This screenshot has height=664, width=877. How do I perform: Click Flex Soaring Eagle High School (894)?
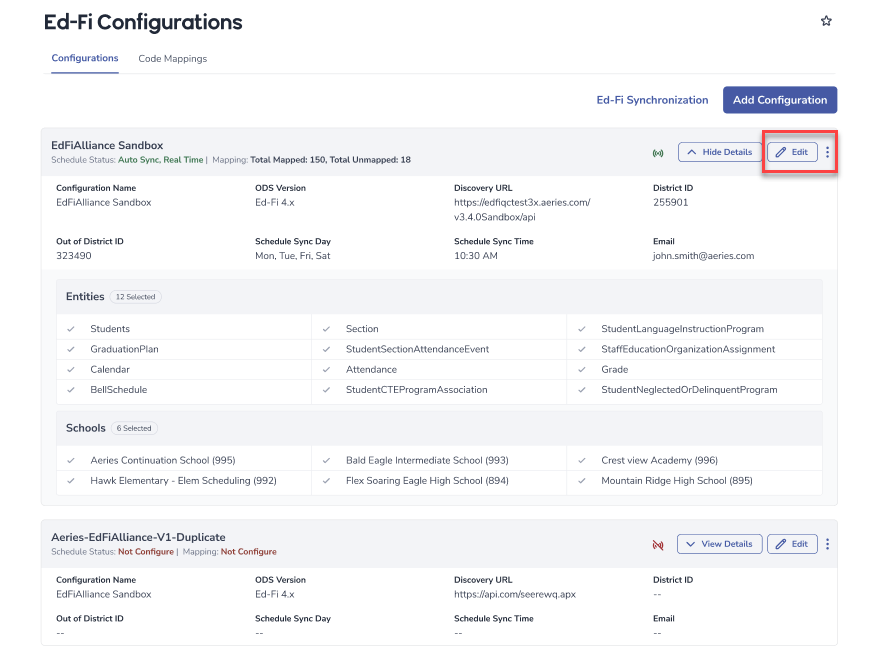427,481
